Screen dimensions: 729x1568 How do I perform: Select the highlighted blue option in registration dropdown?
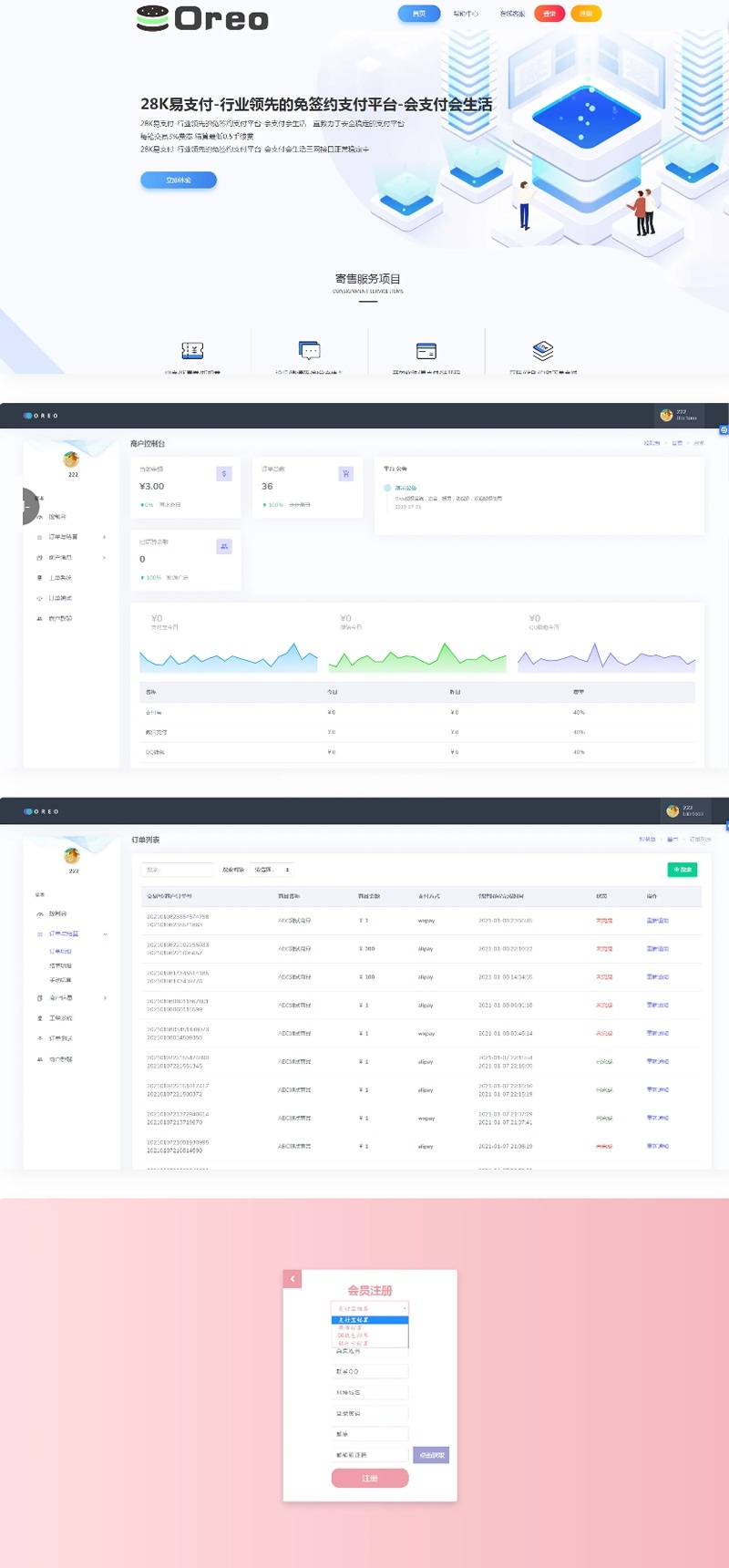(370, 1320)
